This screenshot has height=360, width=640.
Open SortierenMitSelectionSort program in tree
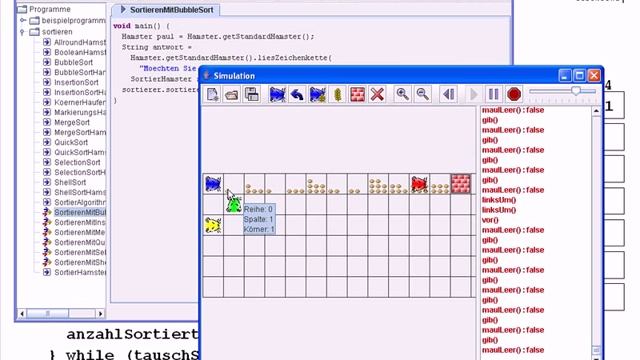tap(74, 252)
